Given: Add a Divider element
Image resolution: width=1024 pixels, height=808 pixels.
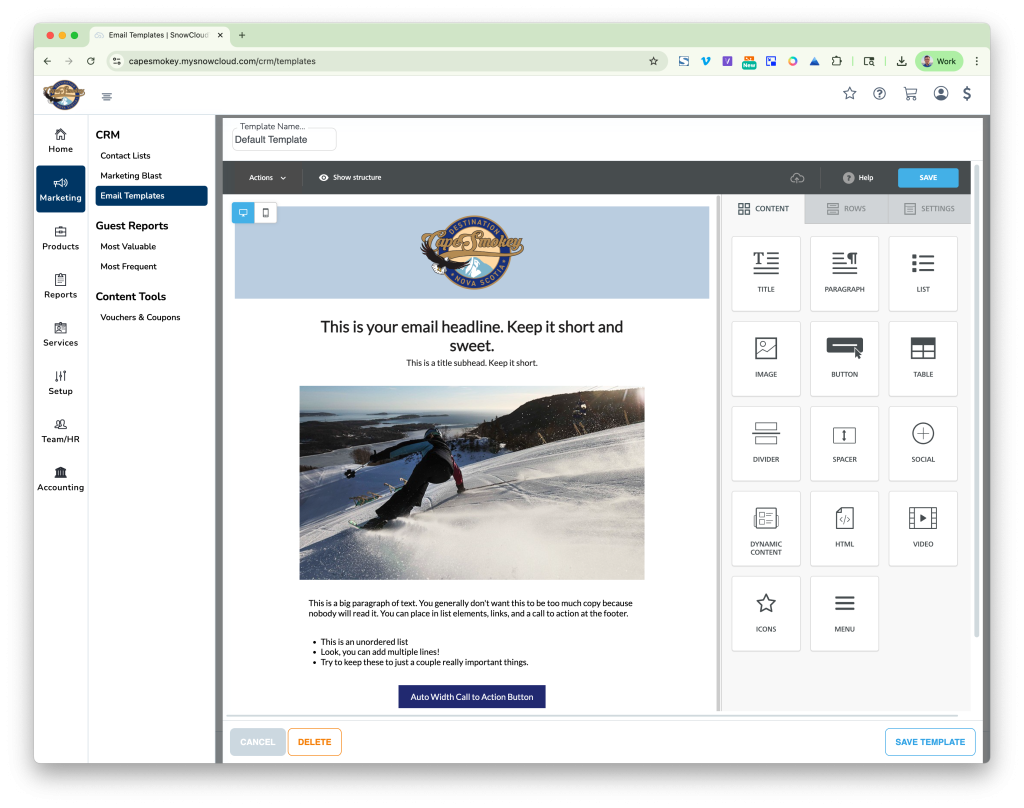Looking at the screenshot, I should click(765, 443).
